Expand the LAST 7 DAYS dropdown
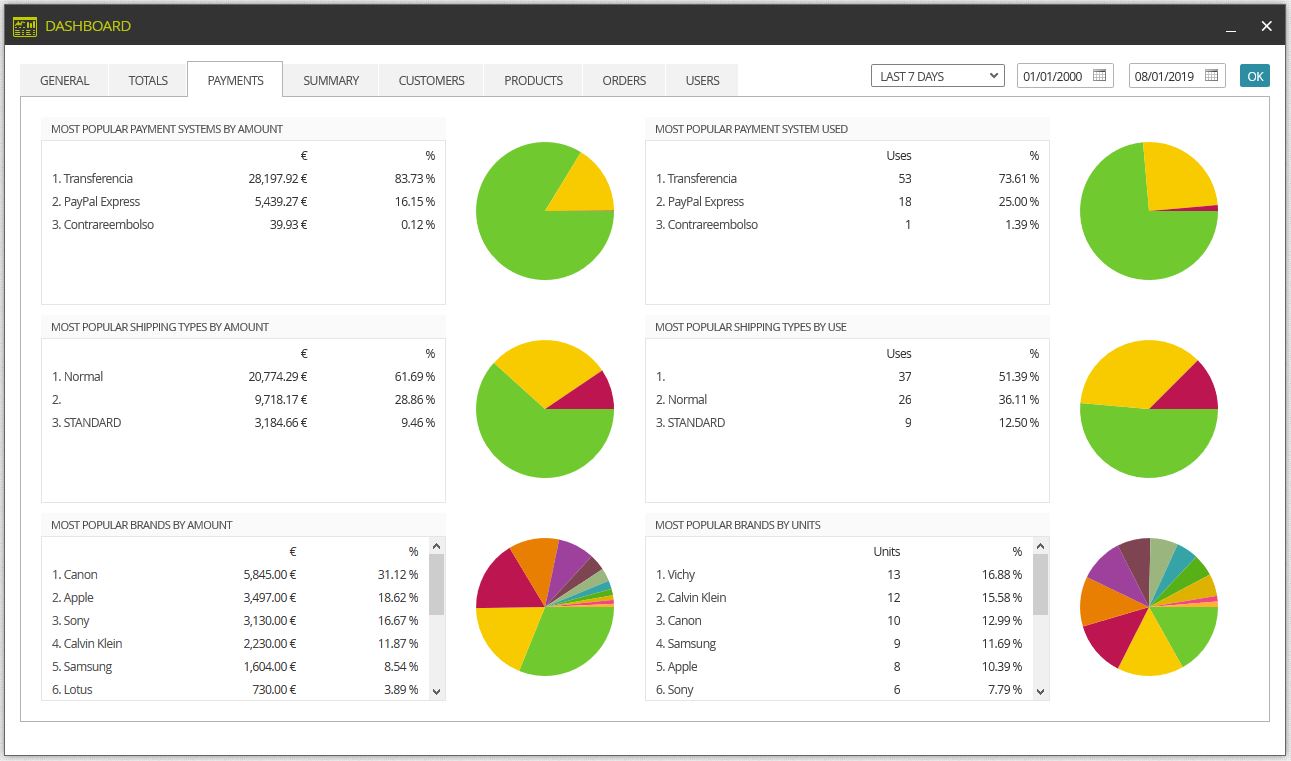1291x761 pixels. (x=938, y=76)
